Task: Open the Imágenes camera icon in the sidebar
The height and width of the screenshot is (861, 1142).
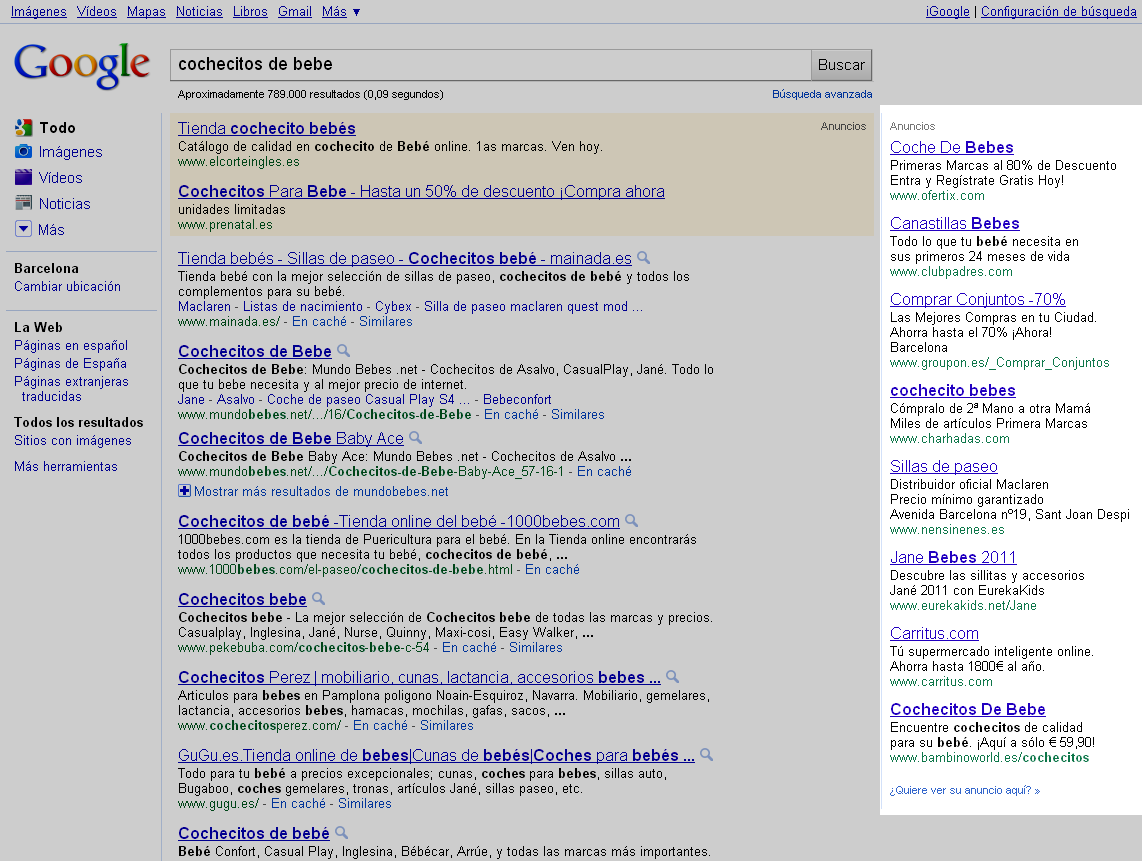Action: [23, 152]
